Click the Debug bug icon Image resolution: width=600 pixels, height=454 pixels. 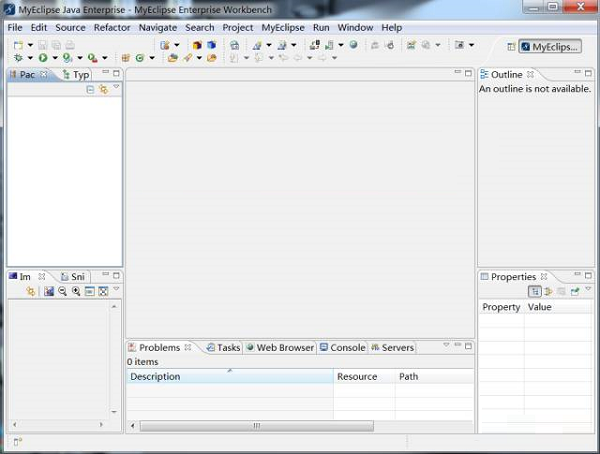click(x=18, y=58)
